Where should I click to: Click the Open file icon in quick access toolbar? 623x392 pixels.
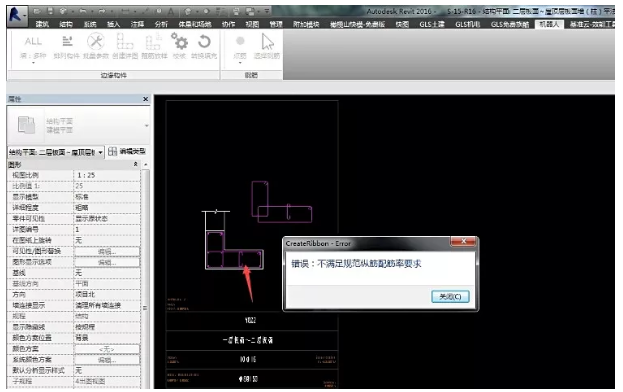(x=37, y=11)
